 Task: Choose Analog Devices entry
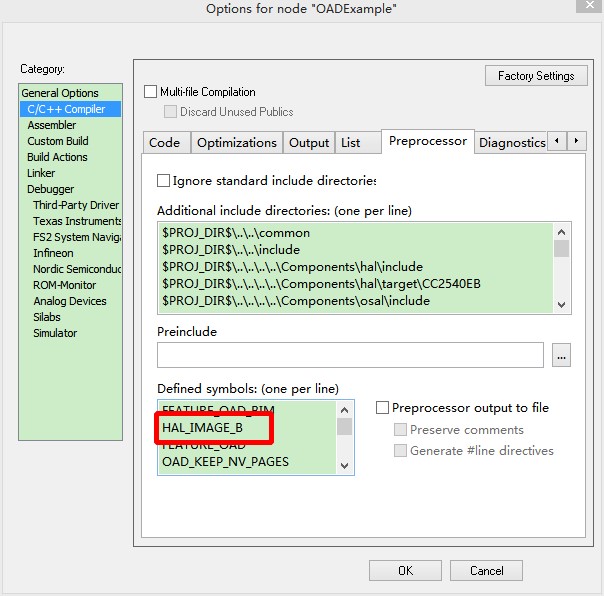70,301
